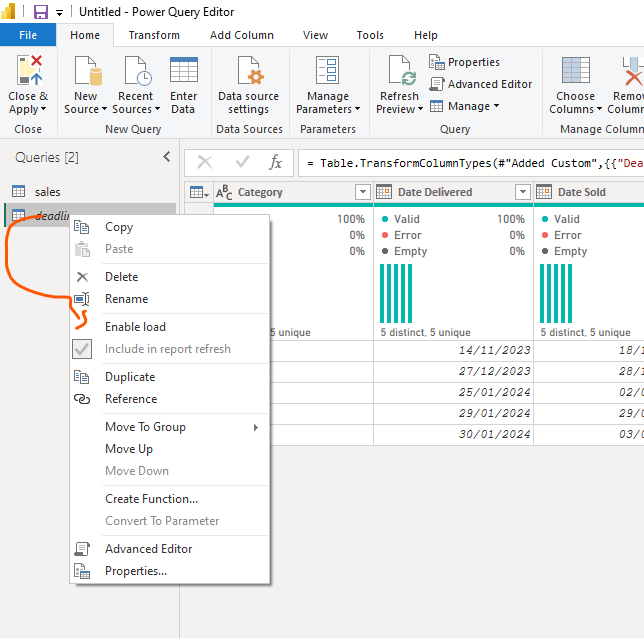
Task: Switch to the Add Column tab
Action: [242, 35]
